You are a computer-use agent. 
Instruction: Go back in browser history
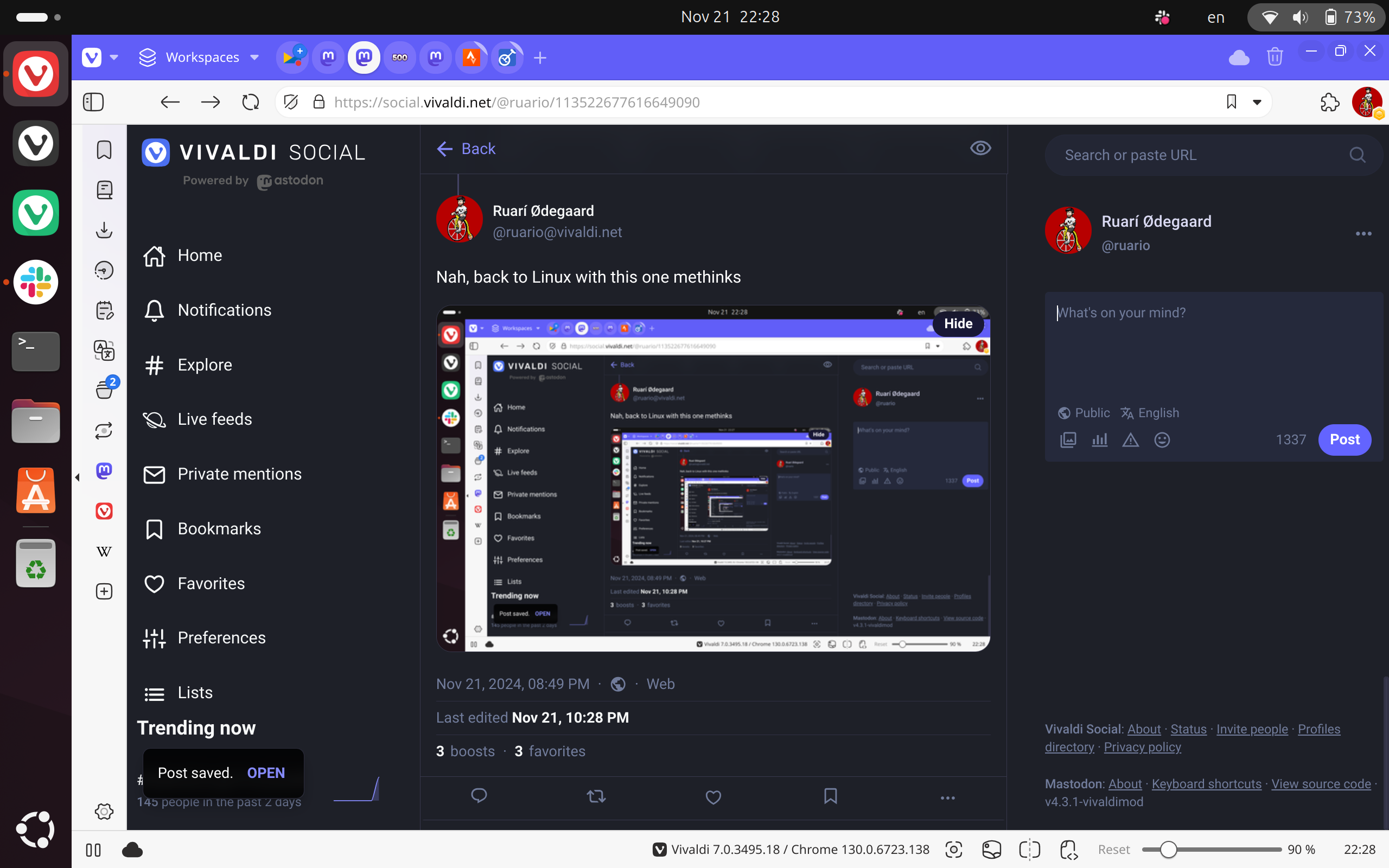click(x=170, y=102)
